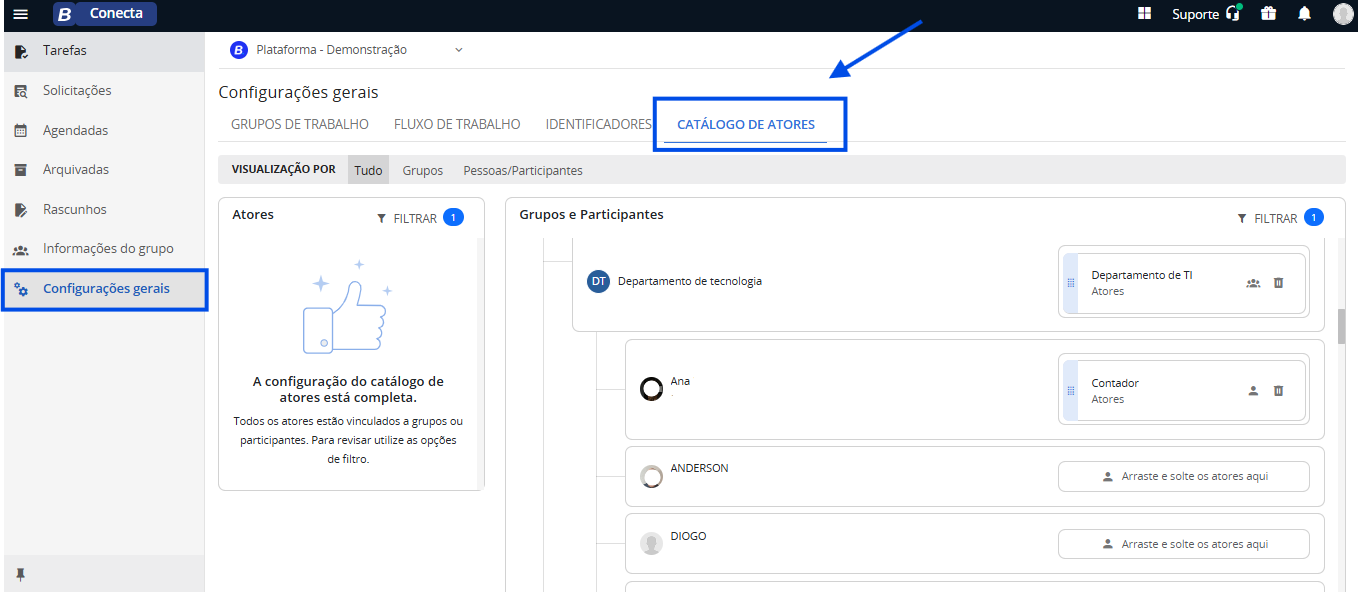The width and height of the screenshot is (1358, 592).
Task: Switch to Grupos de Trabalho tab
Action: coord(300,125)
